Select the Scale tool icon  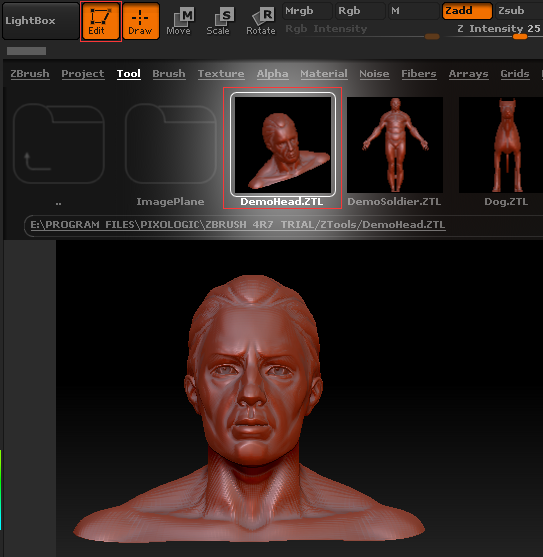(218, 22)
